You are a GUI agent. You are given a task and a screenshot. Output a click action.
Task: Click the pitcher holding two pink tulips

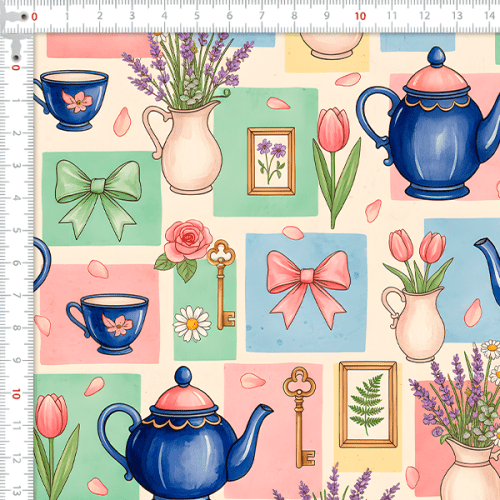[x=415, y=295]
